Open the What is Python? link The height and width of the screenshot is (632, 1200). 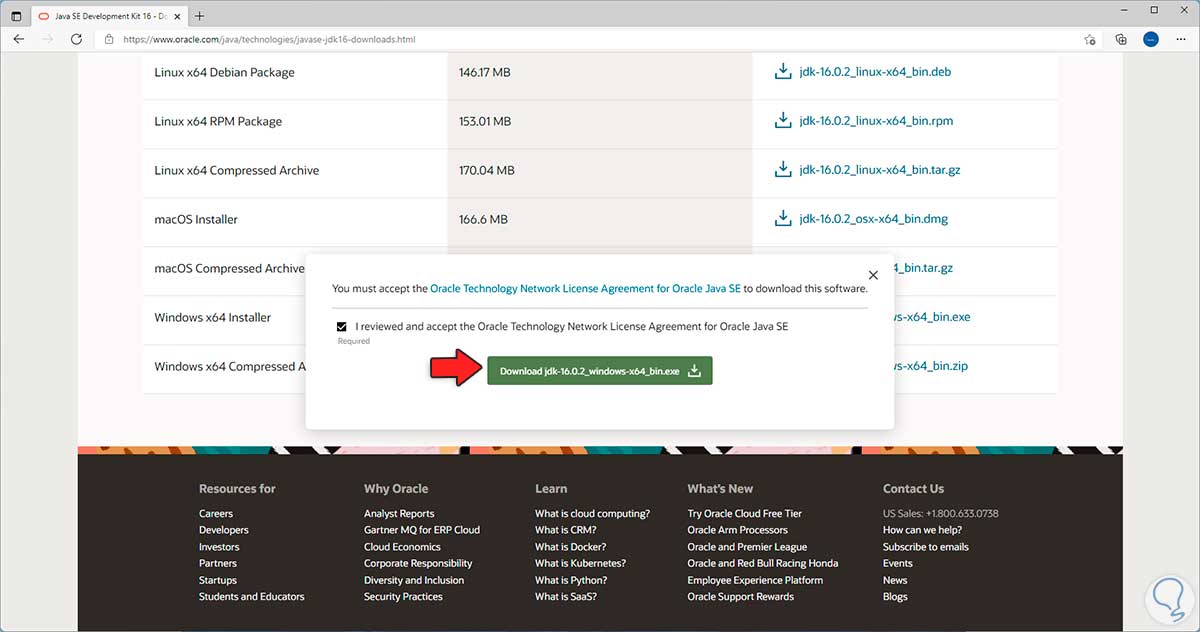[571, 580]
